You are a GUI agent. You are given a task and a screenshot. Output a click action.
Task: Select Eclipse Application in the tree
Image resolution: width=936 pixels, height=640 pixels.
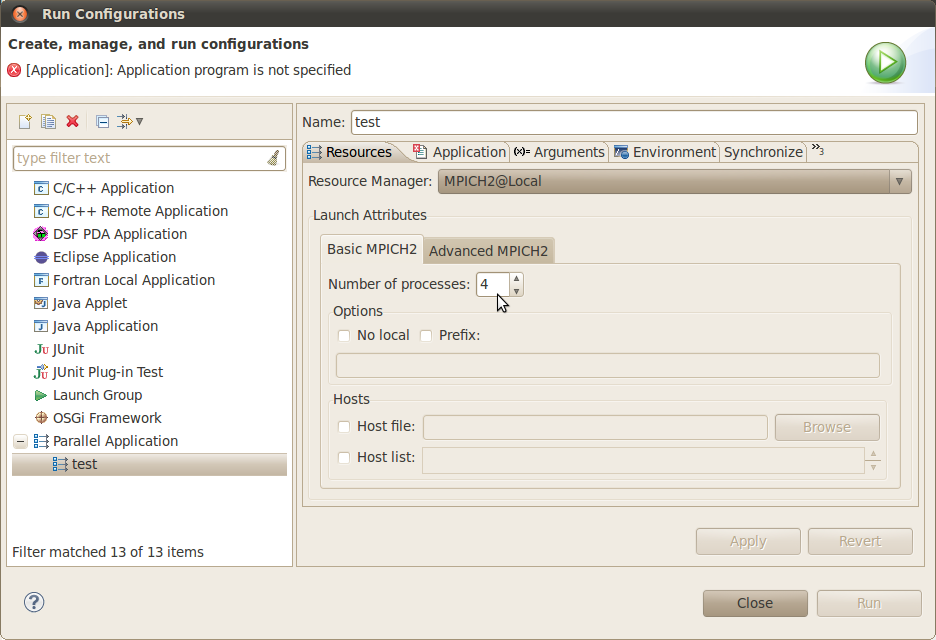pos(114,257)
